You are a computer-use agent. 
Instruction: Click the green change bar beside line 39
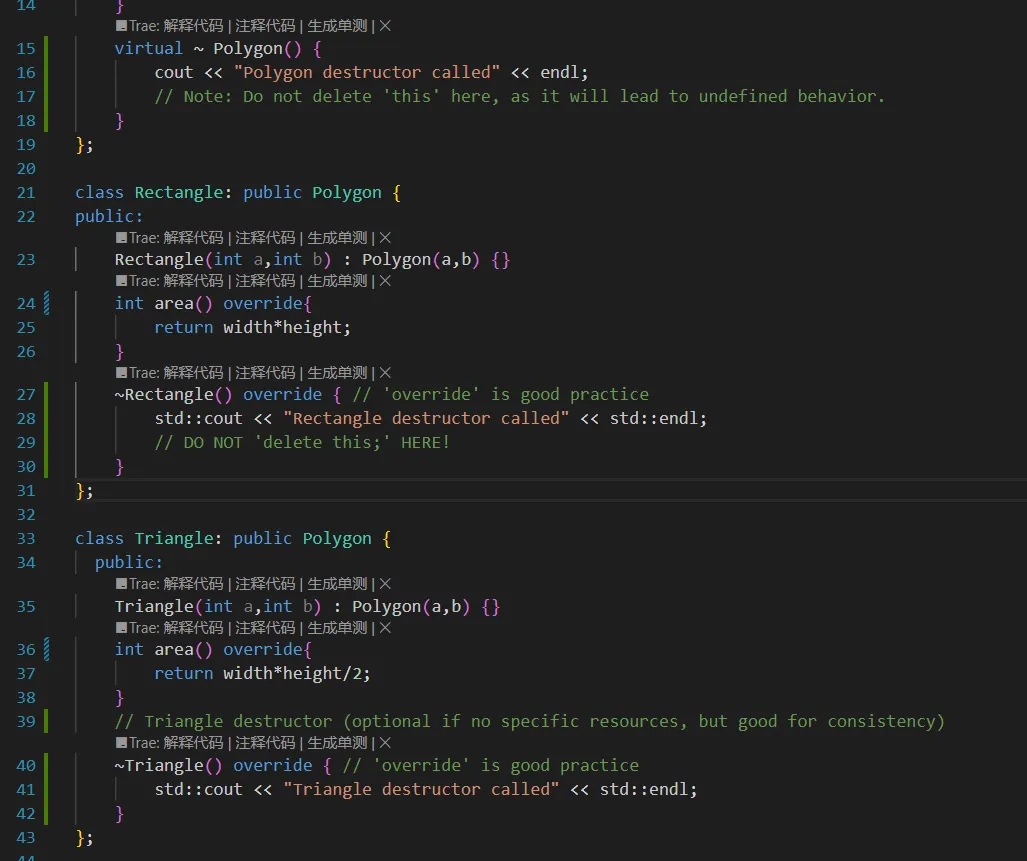coord(46,721)
